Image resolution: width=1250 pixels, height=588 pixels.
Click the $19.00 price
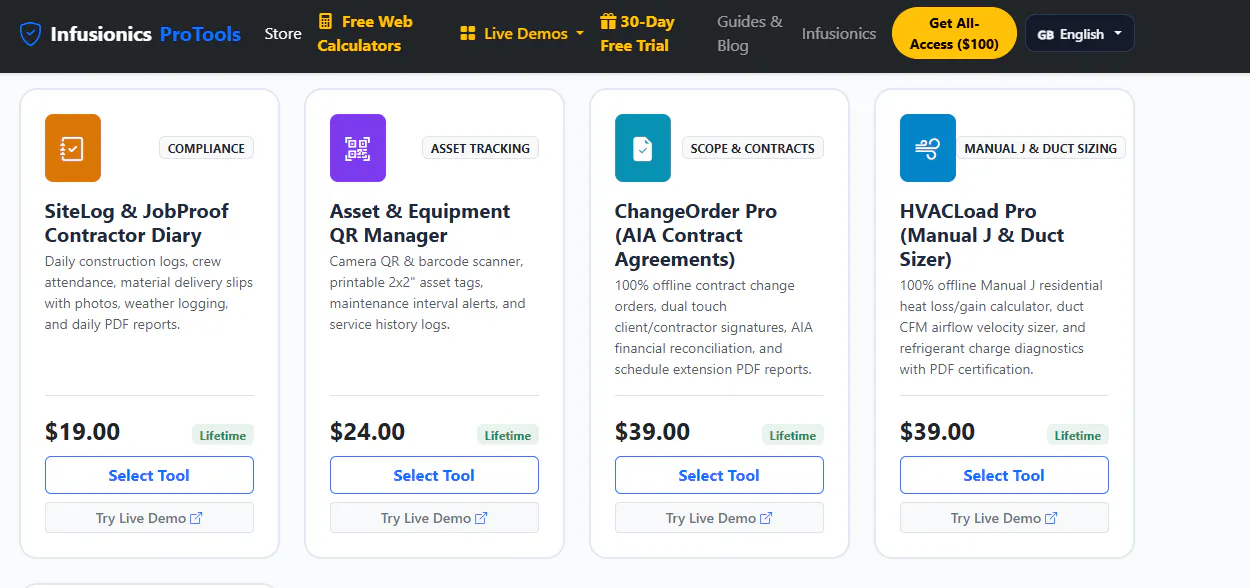(82, 432)
